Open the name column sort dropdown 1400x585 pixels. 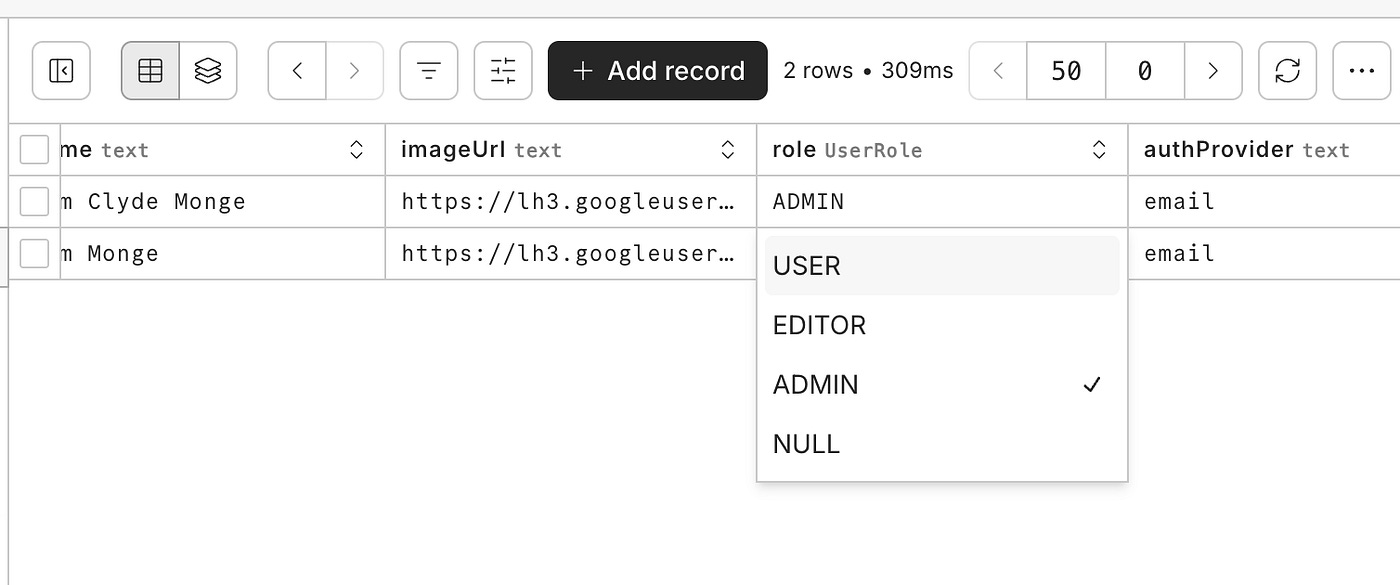click(x=356, y=148)
